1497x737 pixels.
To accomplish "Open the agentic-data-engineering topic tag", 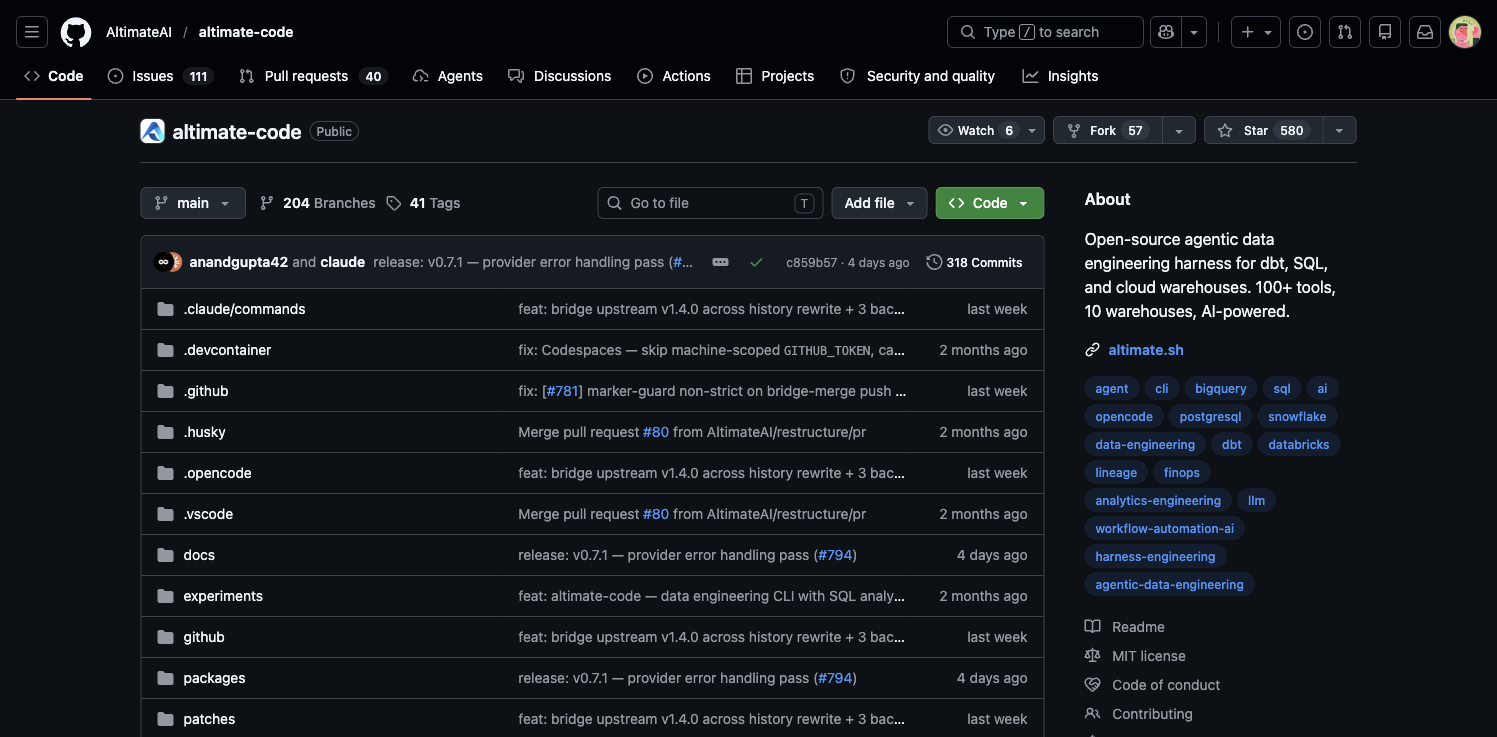I will tap(1169, 584).
